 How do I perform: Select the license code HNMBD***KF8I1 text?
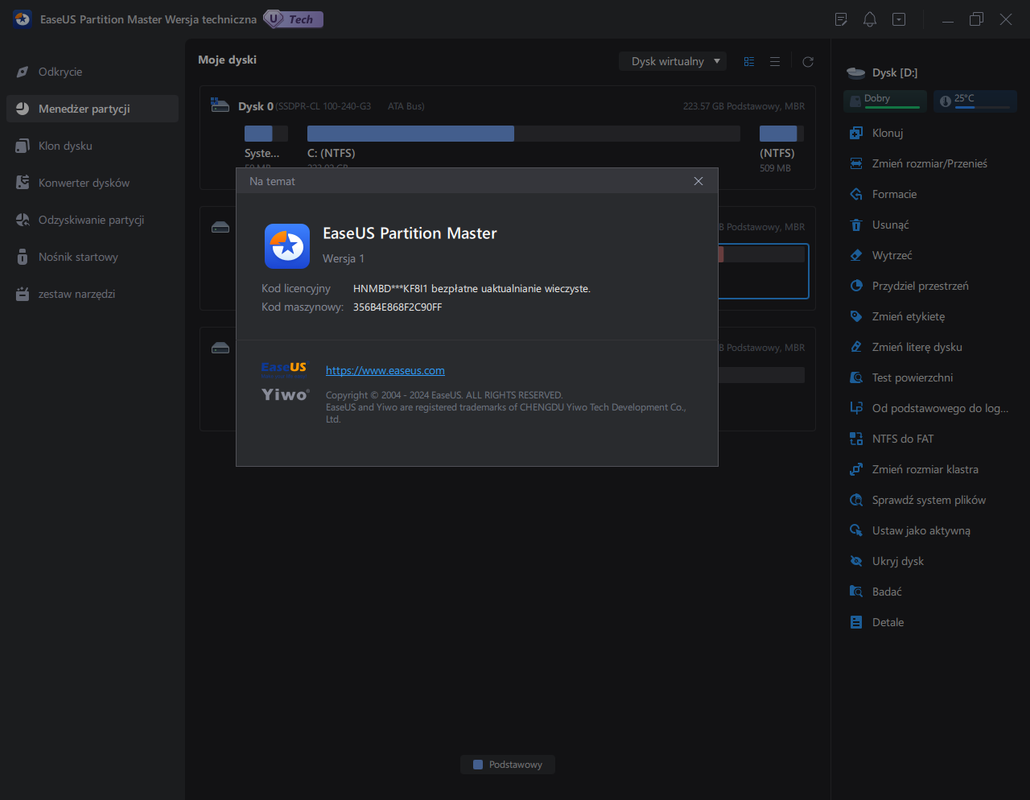point(390,288)
